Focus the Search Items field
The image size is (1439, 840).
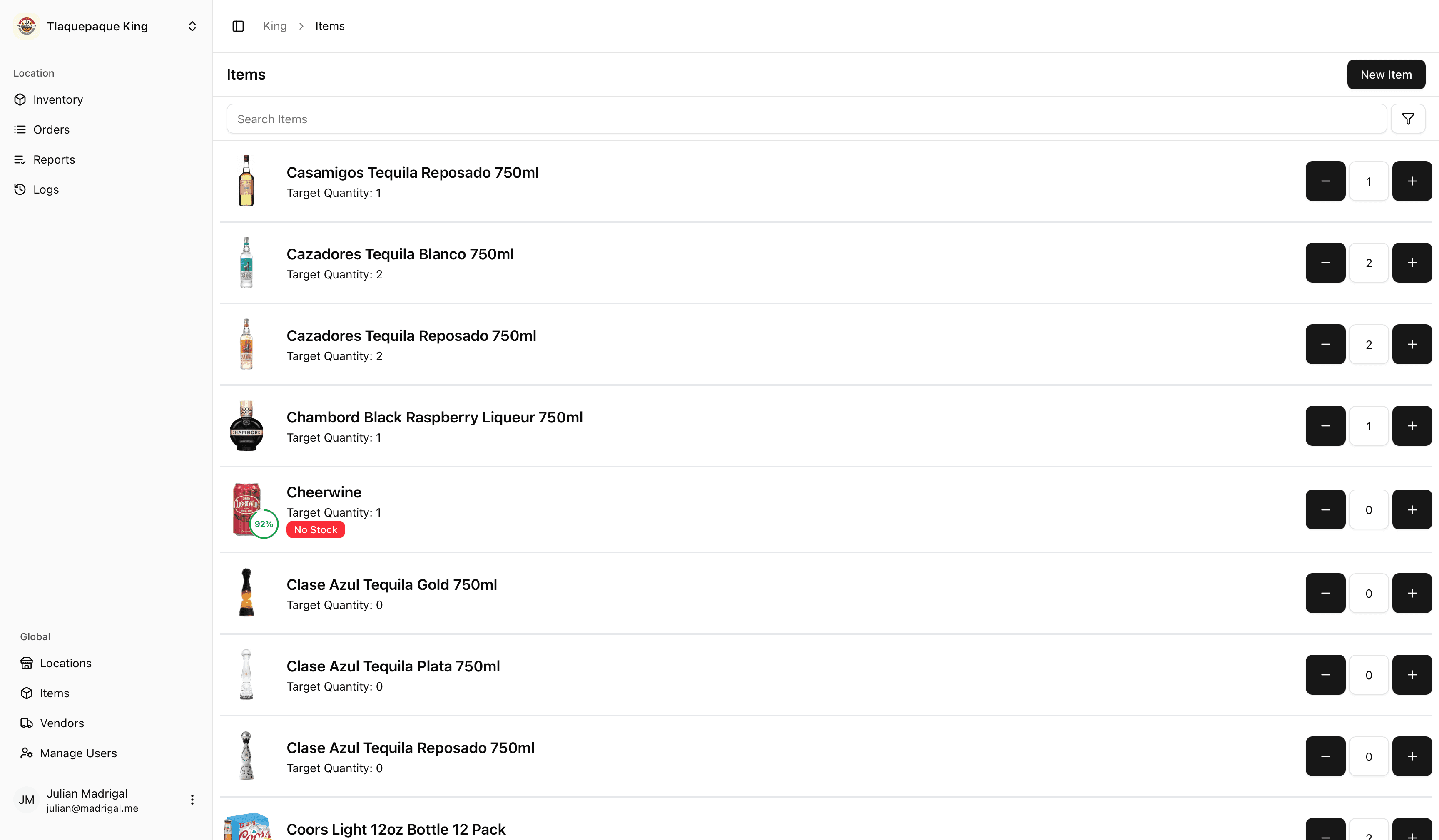806,119
